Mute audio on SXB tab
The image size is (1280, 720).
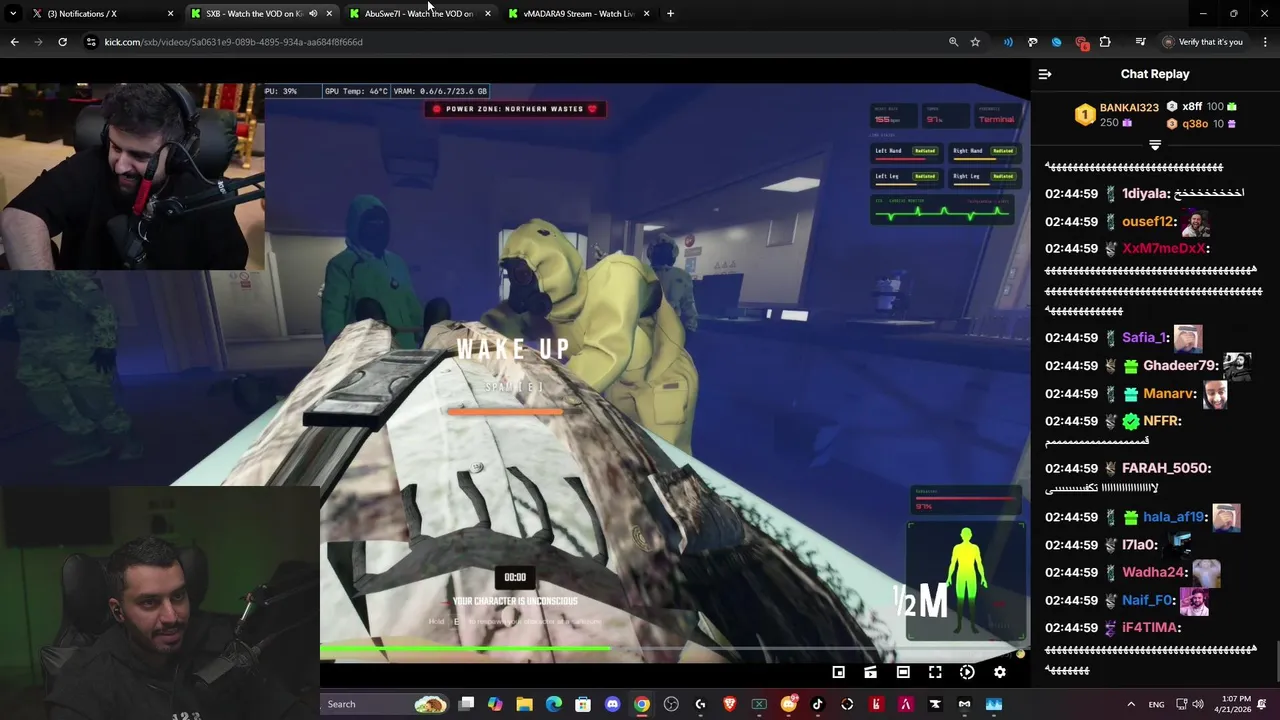(313, 14)
